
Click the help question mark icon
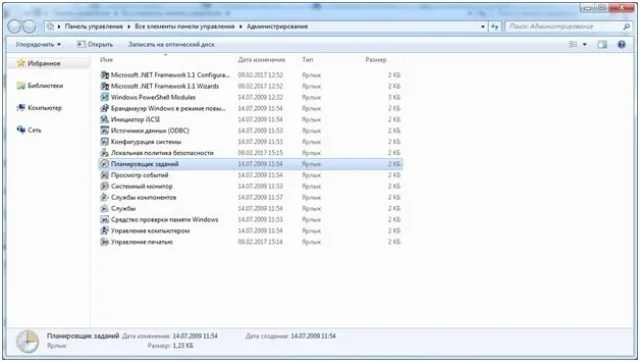pos(621,44)
